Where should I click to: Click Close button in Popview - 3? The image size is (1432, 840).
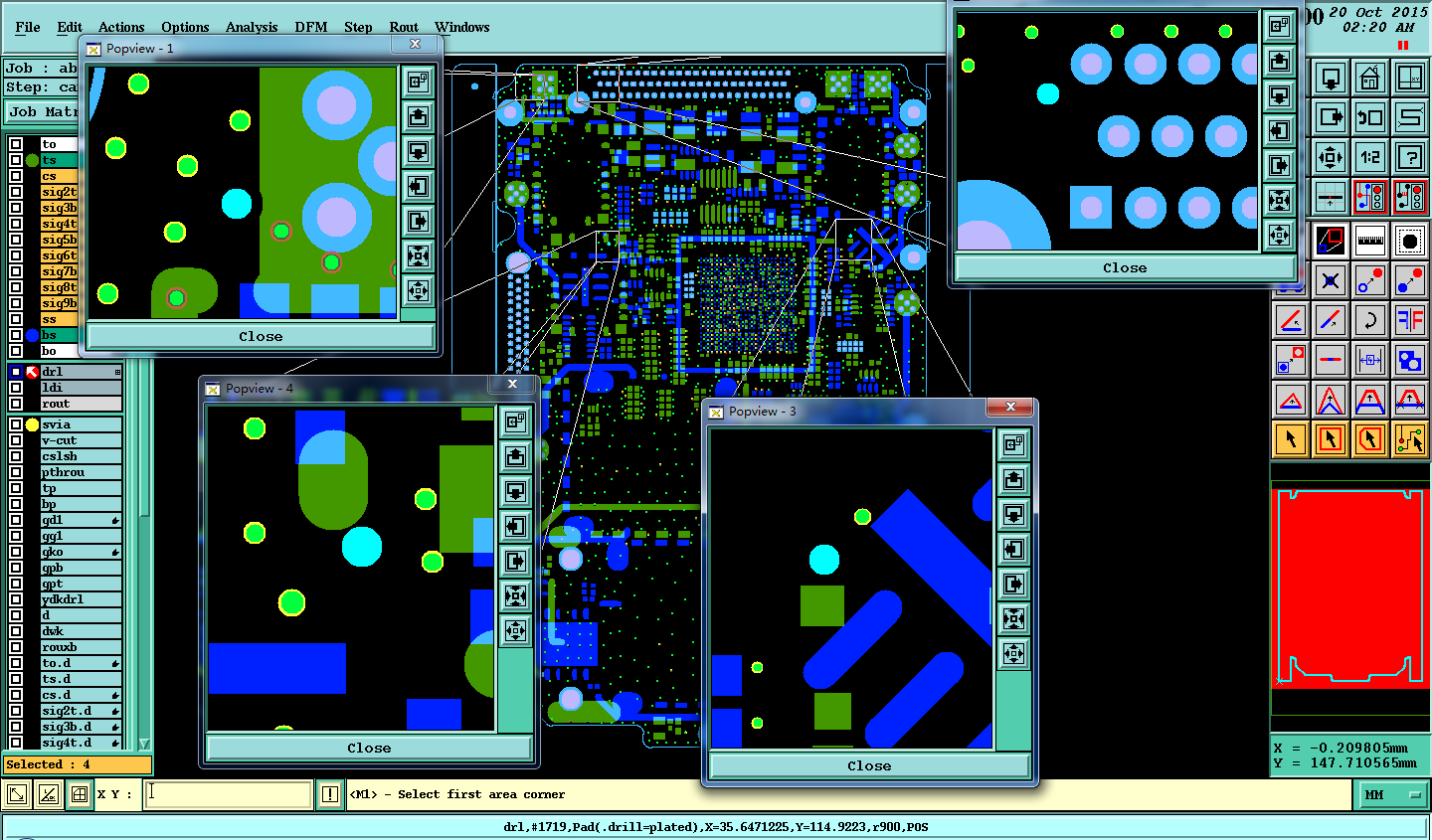point(869,766)
